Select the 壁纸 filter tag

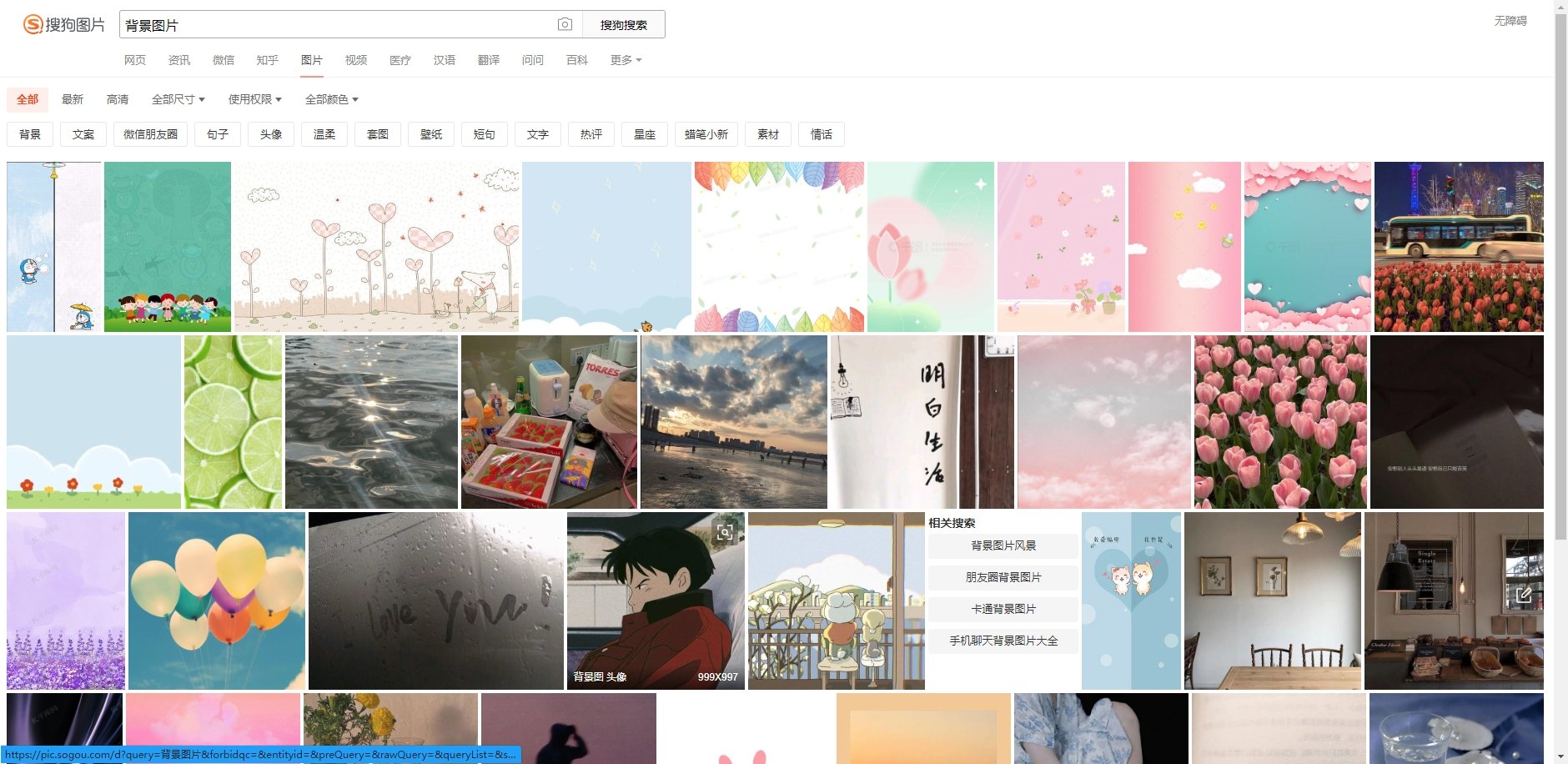click(x=431, y=134)
